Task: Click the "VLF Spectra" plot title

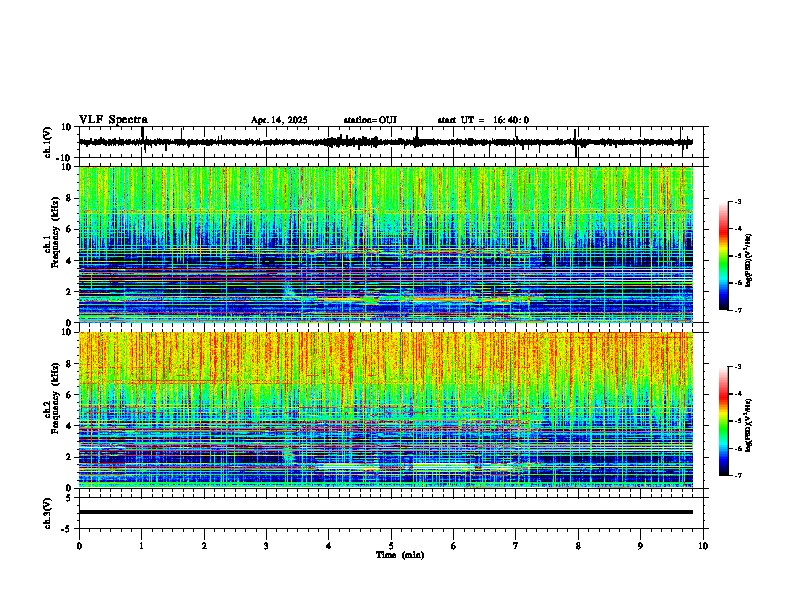Action: pyautogui.click(x=113, y=120)
